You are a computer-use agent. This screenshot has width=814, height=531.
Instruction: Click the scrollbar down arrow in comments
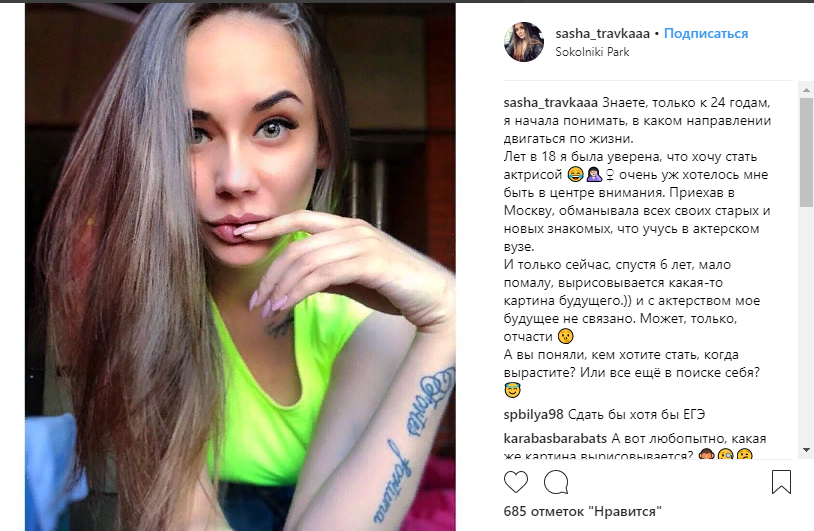[806, 450]
